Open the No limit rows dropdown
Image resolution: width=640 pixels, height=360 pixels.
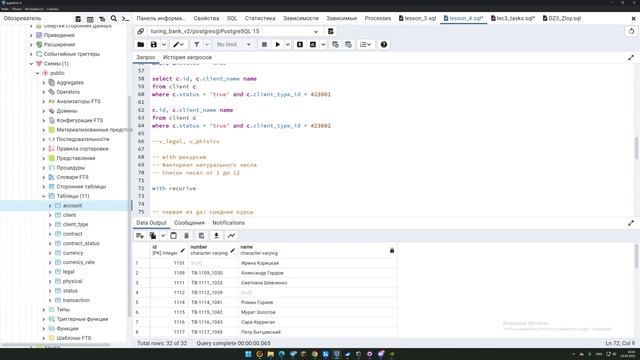[234, 44]
